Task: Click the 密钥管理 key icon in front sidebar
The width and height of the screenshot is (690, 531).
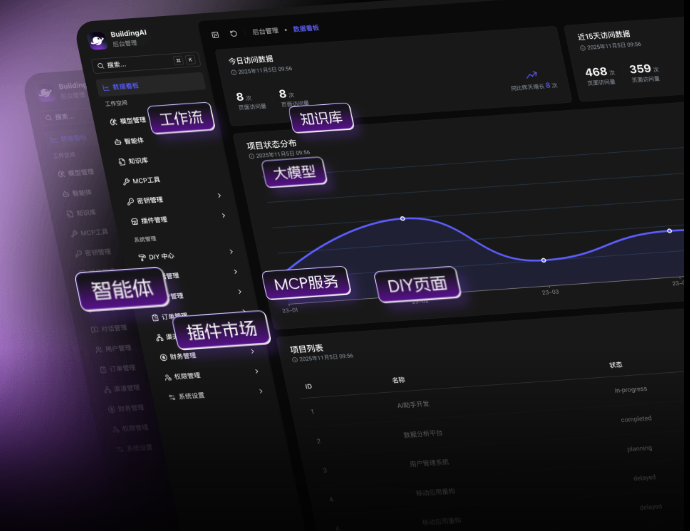Action: pyautogui.click(x=130, y=201)
